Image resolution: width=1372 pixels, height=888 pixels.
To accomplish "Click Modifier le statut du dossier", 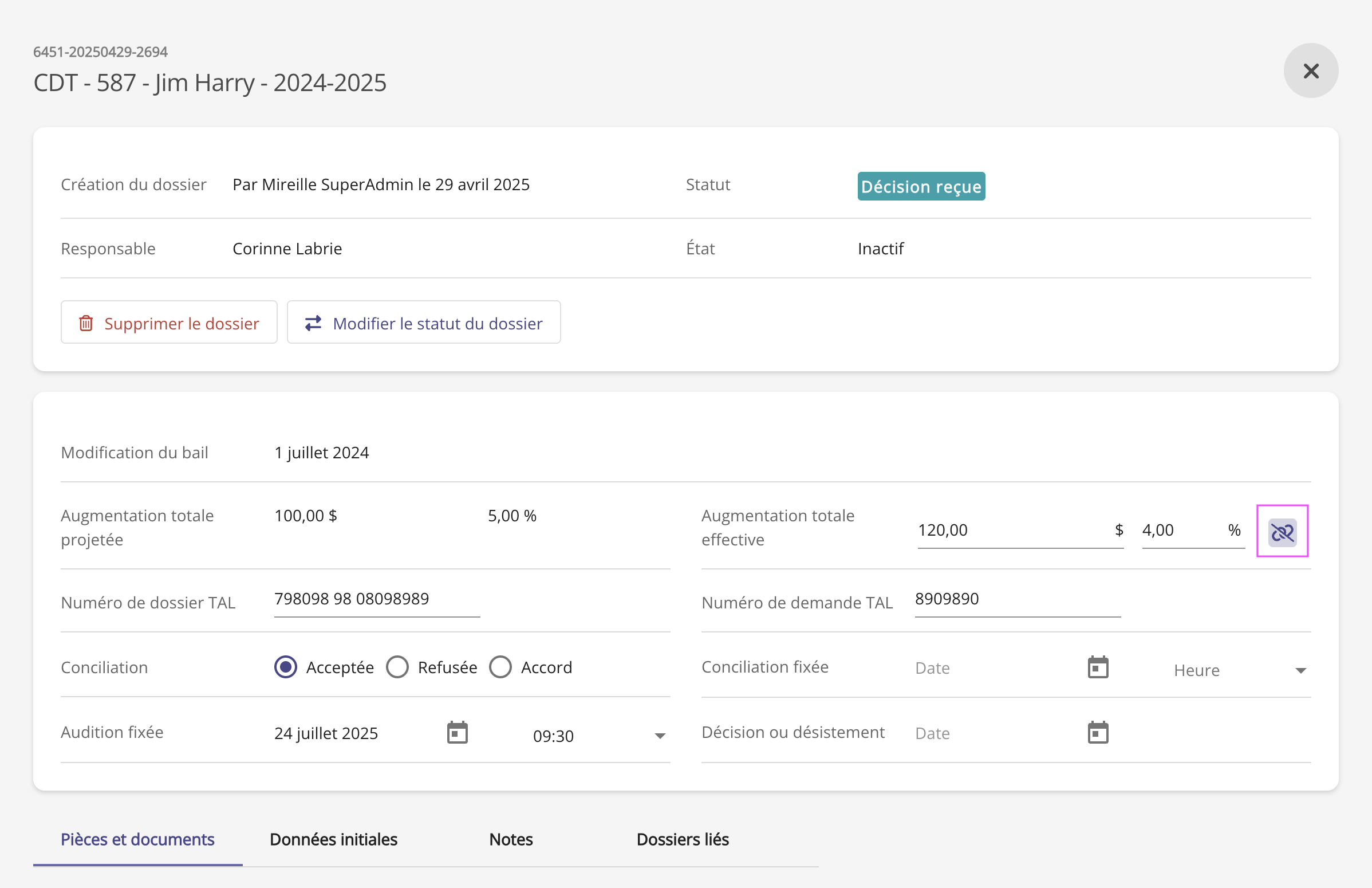I will (424, 323).
